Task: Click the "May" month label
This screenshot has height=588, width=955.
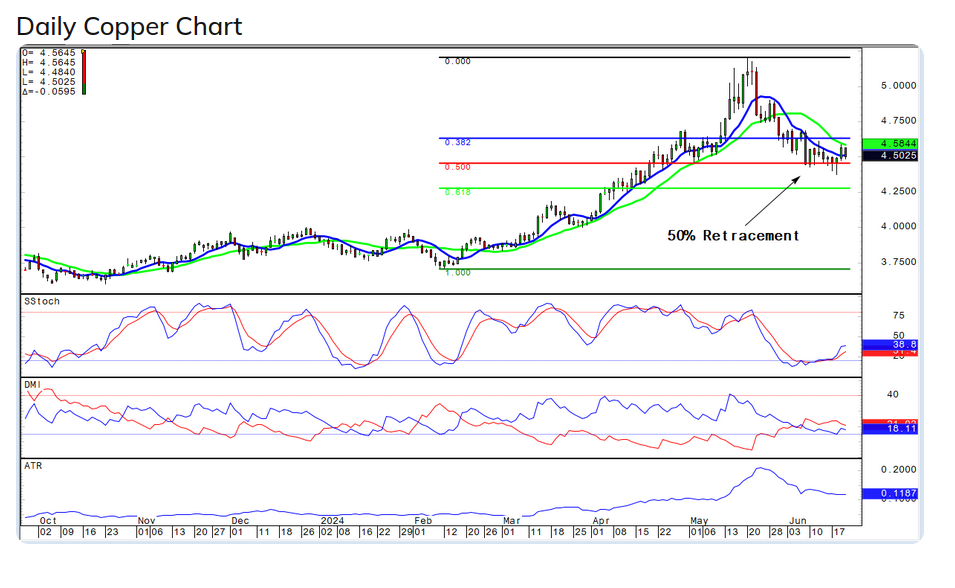Action: pos(699,521)
